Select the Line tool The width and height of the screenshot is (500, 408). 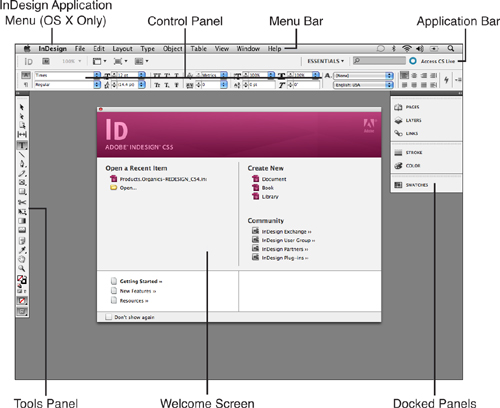(22, 155)
